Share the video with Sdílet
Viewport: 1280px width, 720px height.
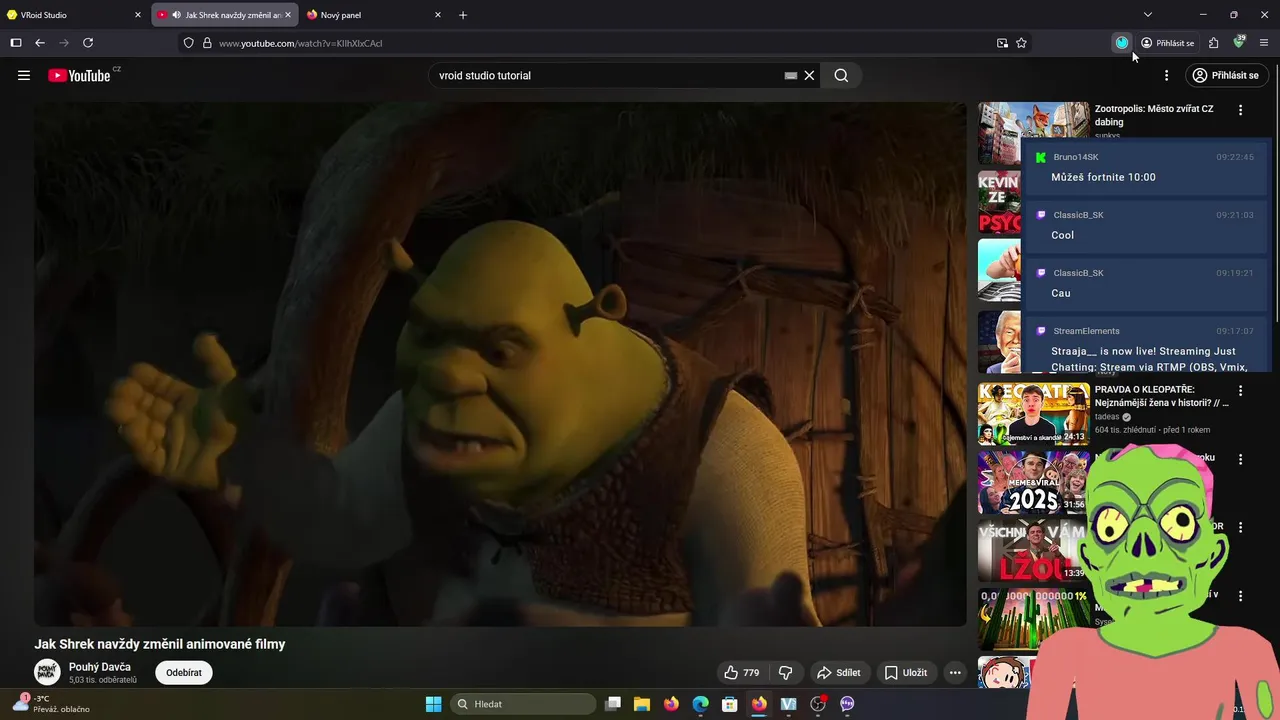pos(838,673)
